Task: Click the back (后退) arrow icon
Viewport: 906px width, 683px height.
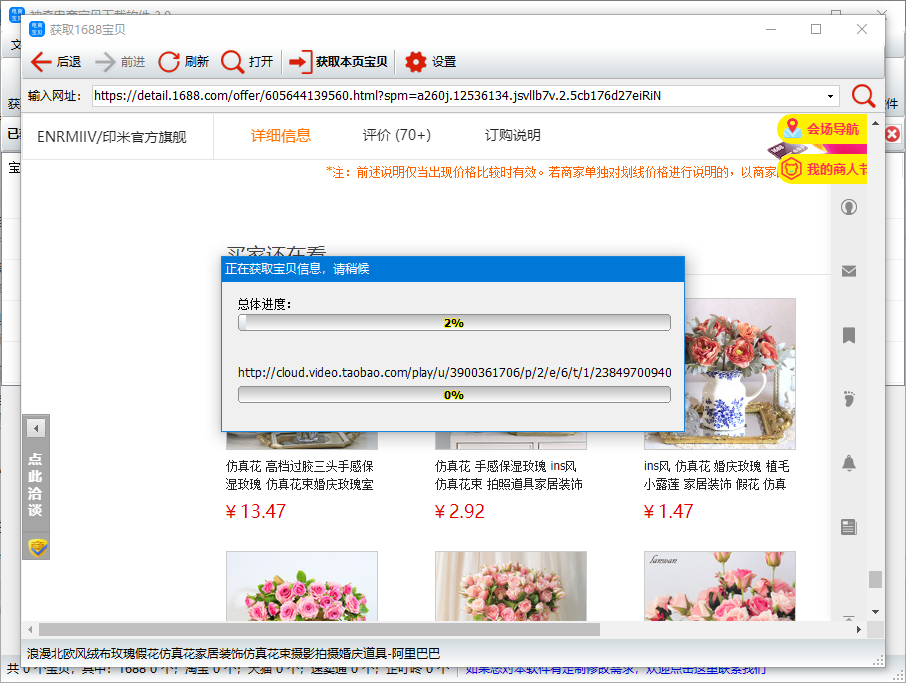Action: (x=40, y=61)
